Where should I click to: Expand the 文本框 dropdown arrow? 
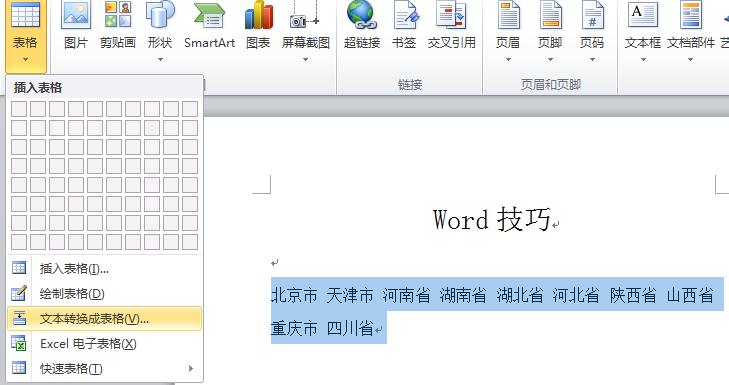[643, 60]
